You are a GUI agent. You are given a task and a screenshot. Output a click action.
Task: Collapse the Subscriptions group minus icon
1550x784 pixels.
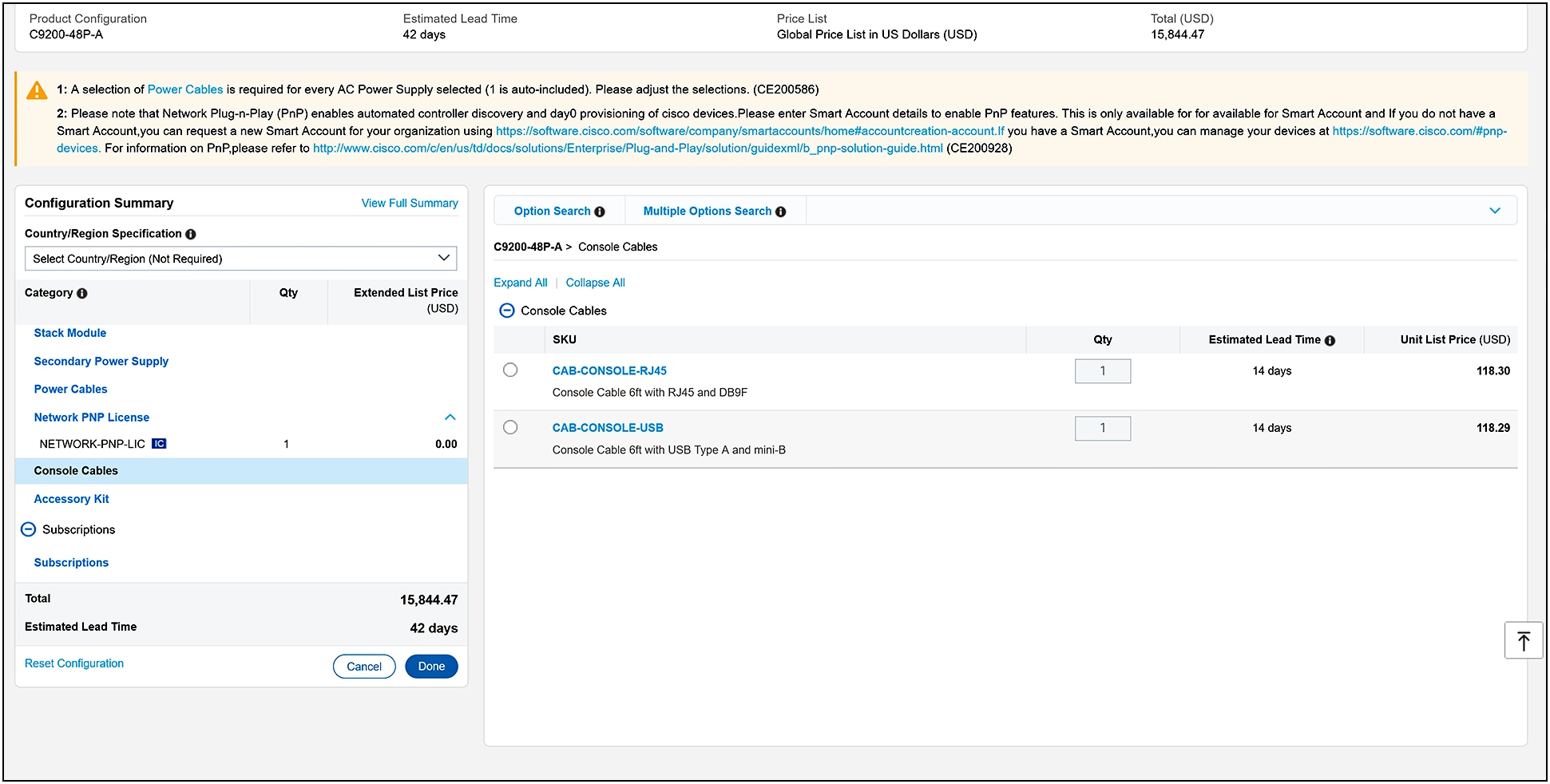tap(28, 529)
